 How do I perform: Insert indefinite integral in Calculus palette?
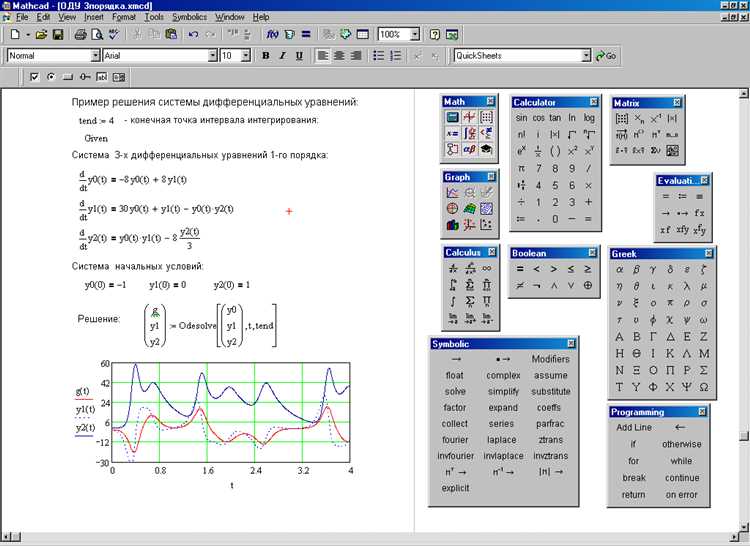pyautogui.click(x=453, y=301)
